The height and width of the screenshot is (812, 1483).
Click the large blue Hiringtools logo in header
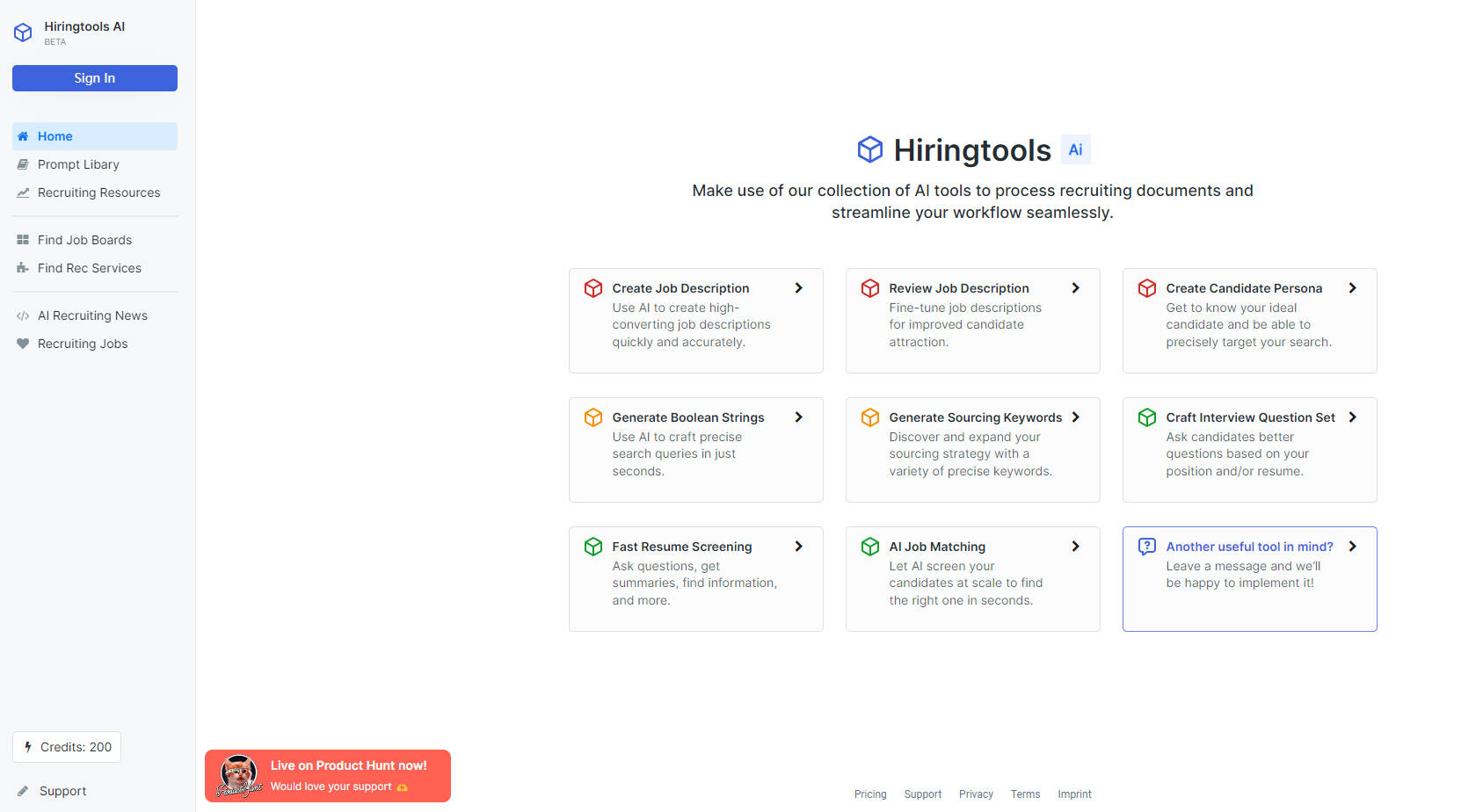870,149
